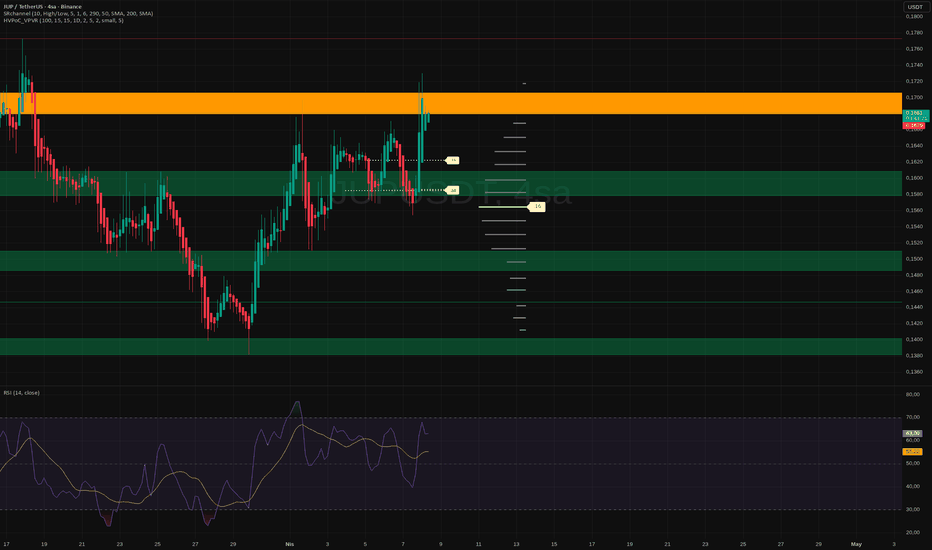Click the 0,1800 price axis label
This screenshot has width=932, height=550.
coord(914,17)
